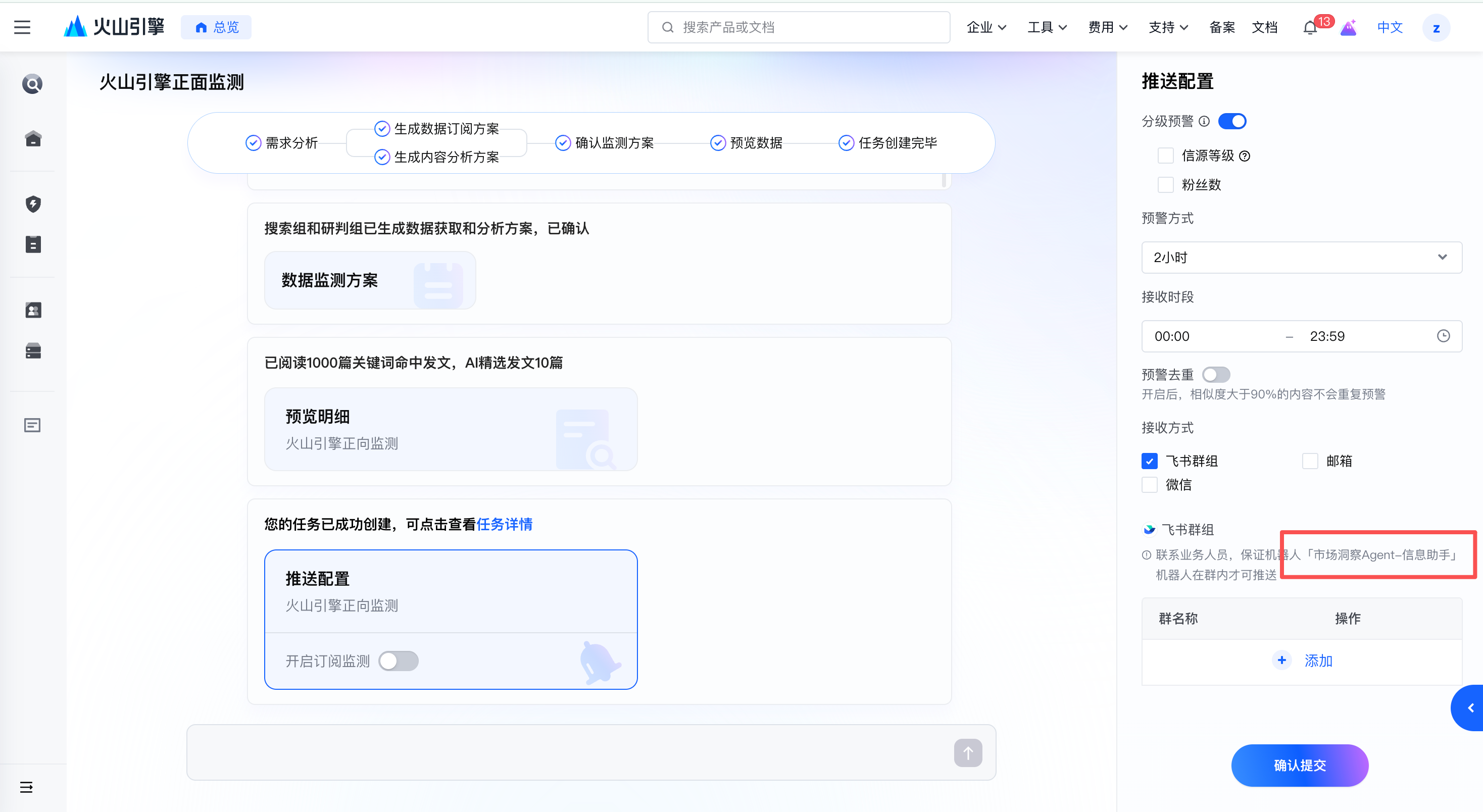Expand the 企业 menu
Screen dimensions: 1483x812
tap(986, 27)
